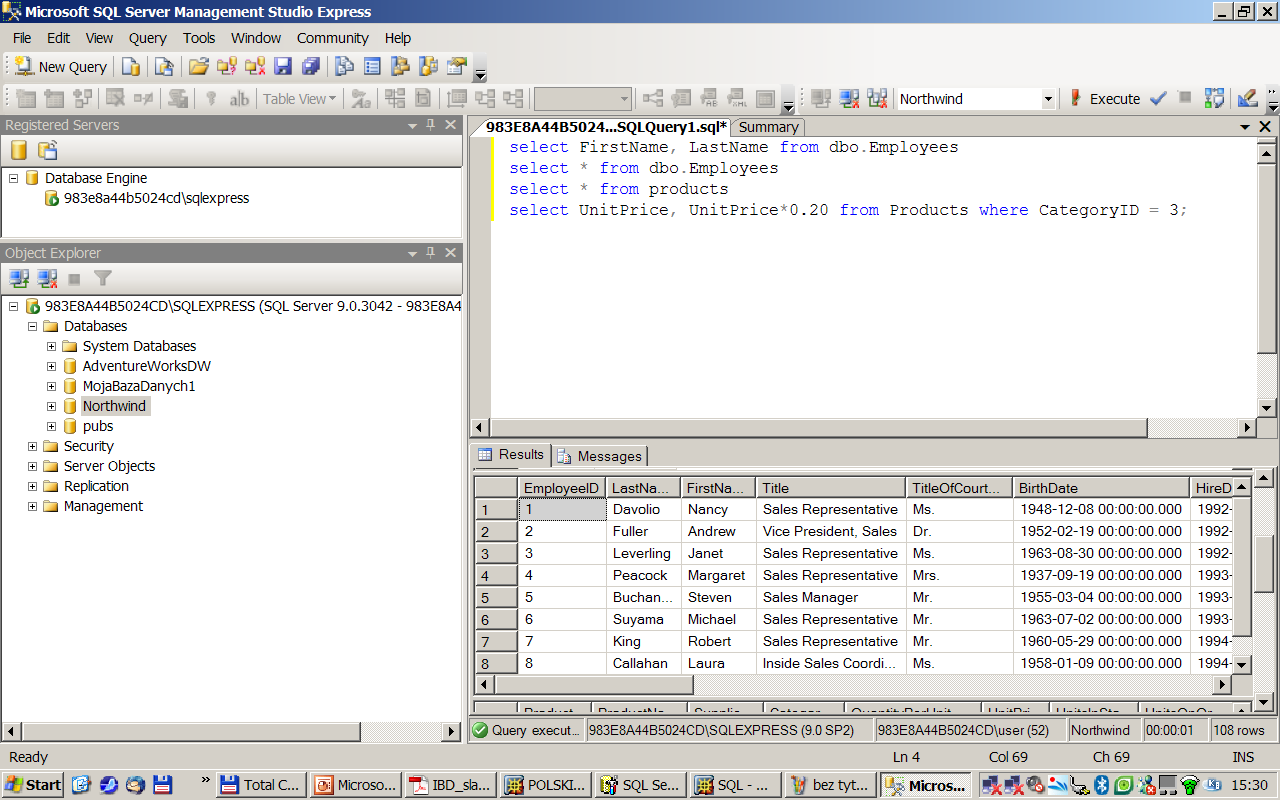
Task: Click the Title column header
Action: click(831, 488)
